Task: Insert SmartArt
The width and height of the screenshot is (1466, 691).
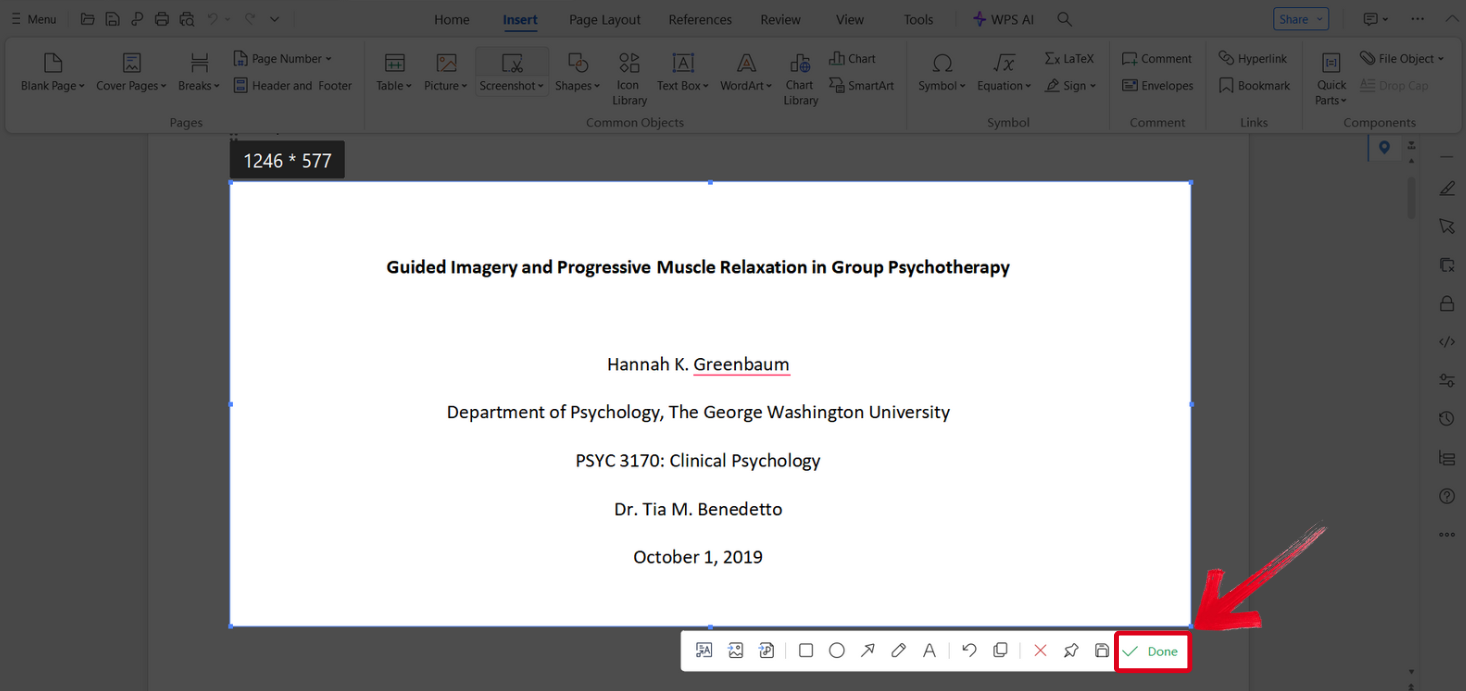Action: pos(862,86)
